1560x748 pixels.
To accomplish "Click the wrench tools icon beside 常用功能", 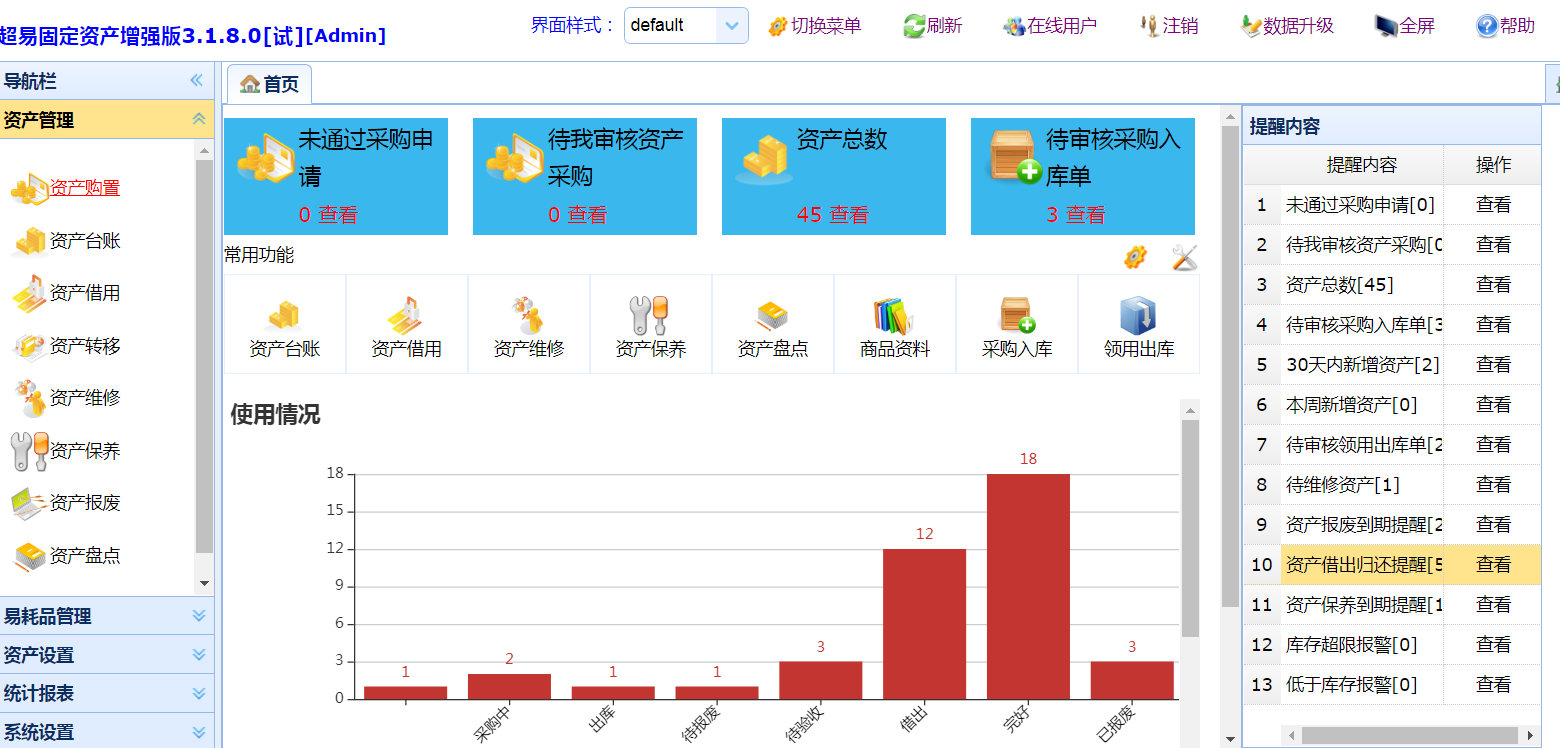I will tap(1184, 257).
